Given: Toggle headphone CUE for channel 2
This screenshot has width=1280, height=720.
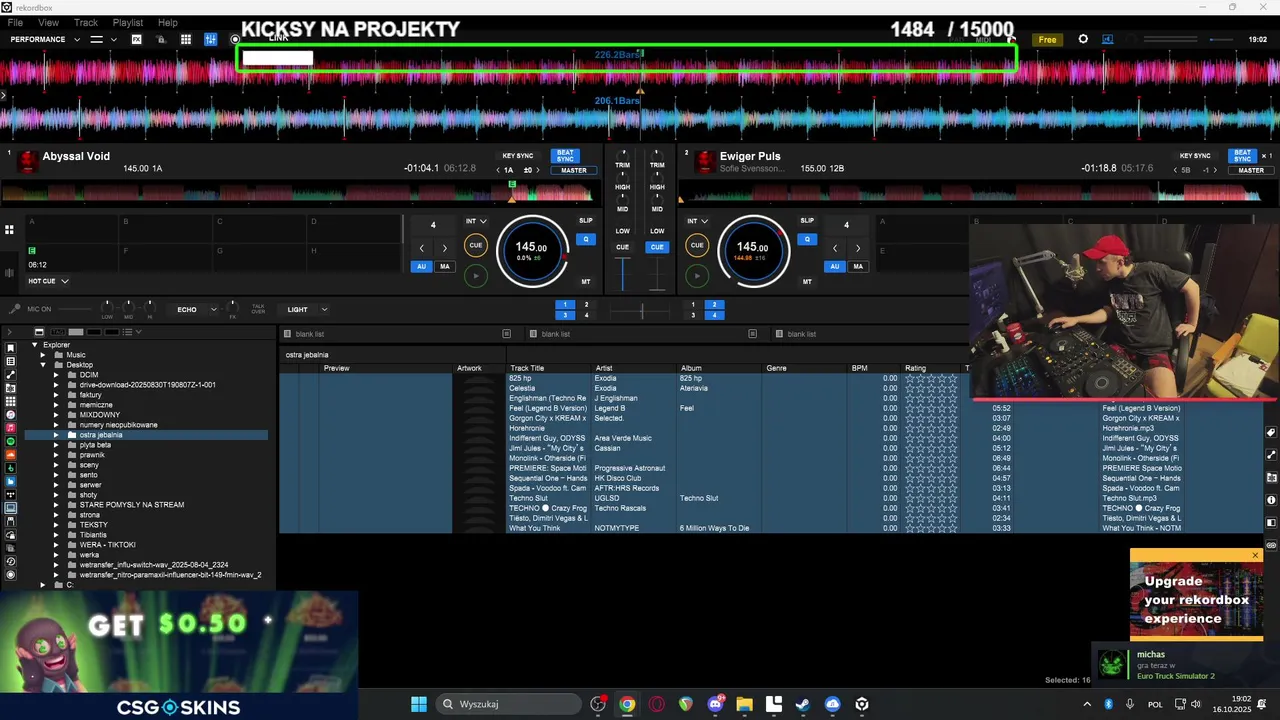Looking at the screenshot, I should click(657, 247).
